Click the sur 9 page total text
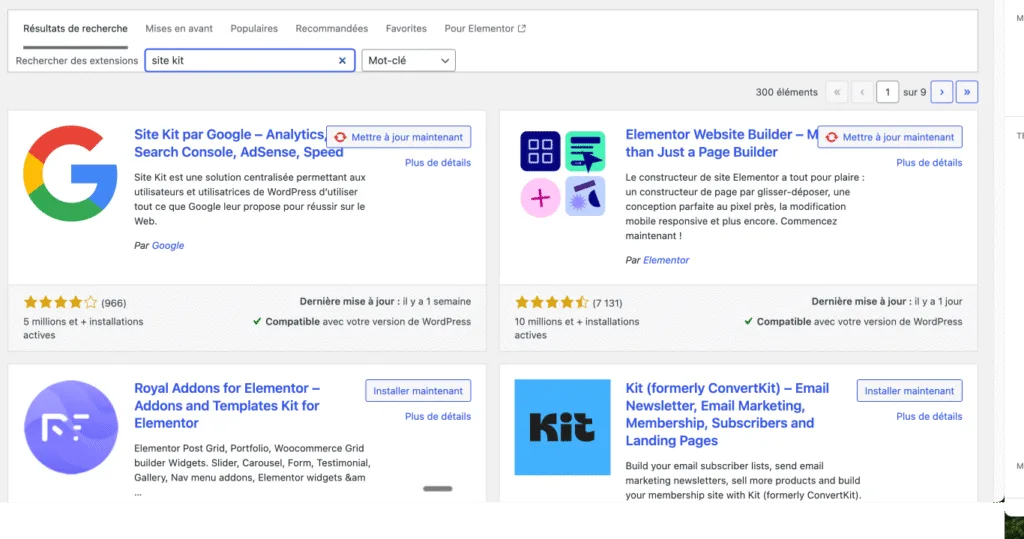Image resolution: width=1024 pixels, height=539 pixels. click(914, 92)
